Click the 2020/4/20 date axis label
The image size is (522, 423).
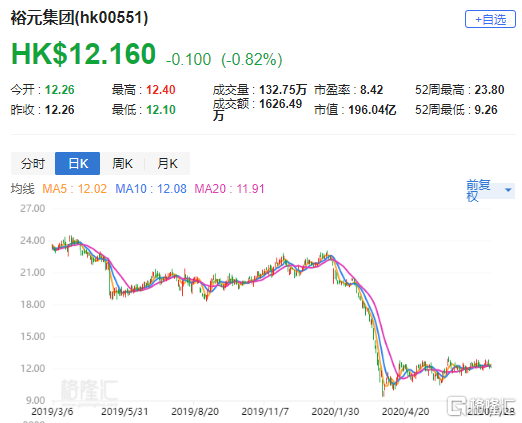pos(405,411)
